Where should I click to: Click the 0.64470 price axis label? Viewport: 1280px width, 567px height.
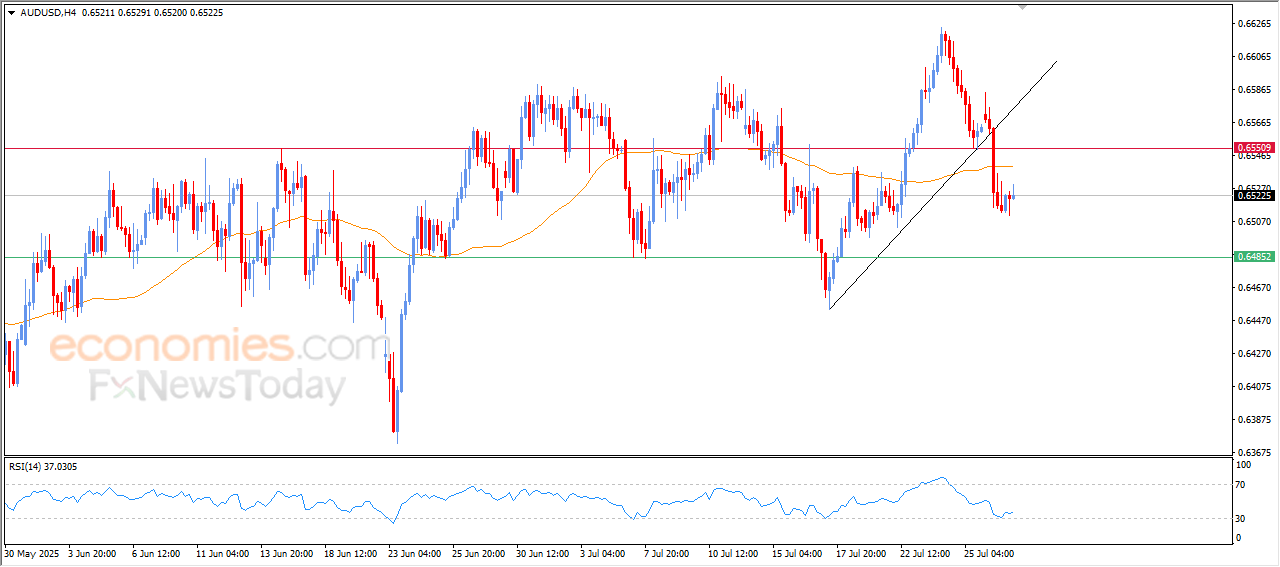1253,320
